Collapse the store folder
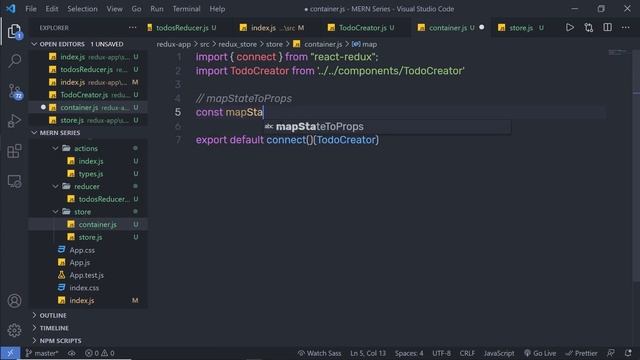This screenshot has width=640, height=360. click(56, 211)
